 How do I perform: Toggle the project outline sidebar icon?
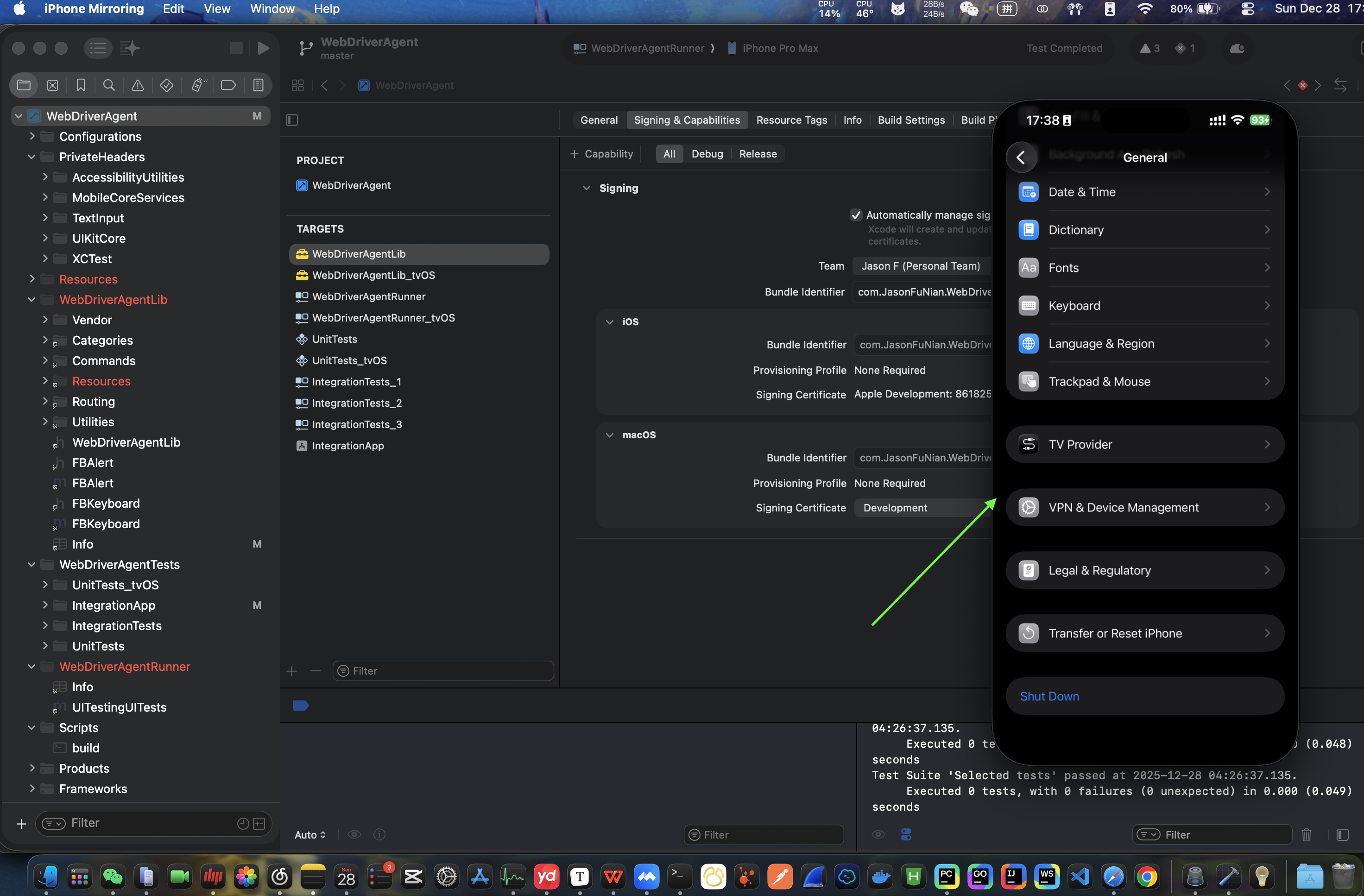point(292,120)
